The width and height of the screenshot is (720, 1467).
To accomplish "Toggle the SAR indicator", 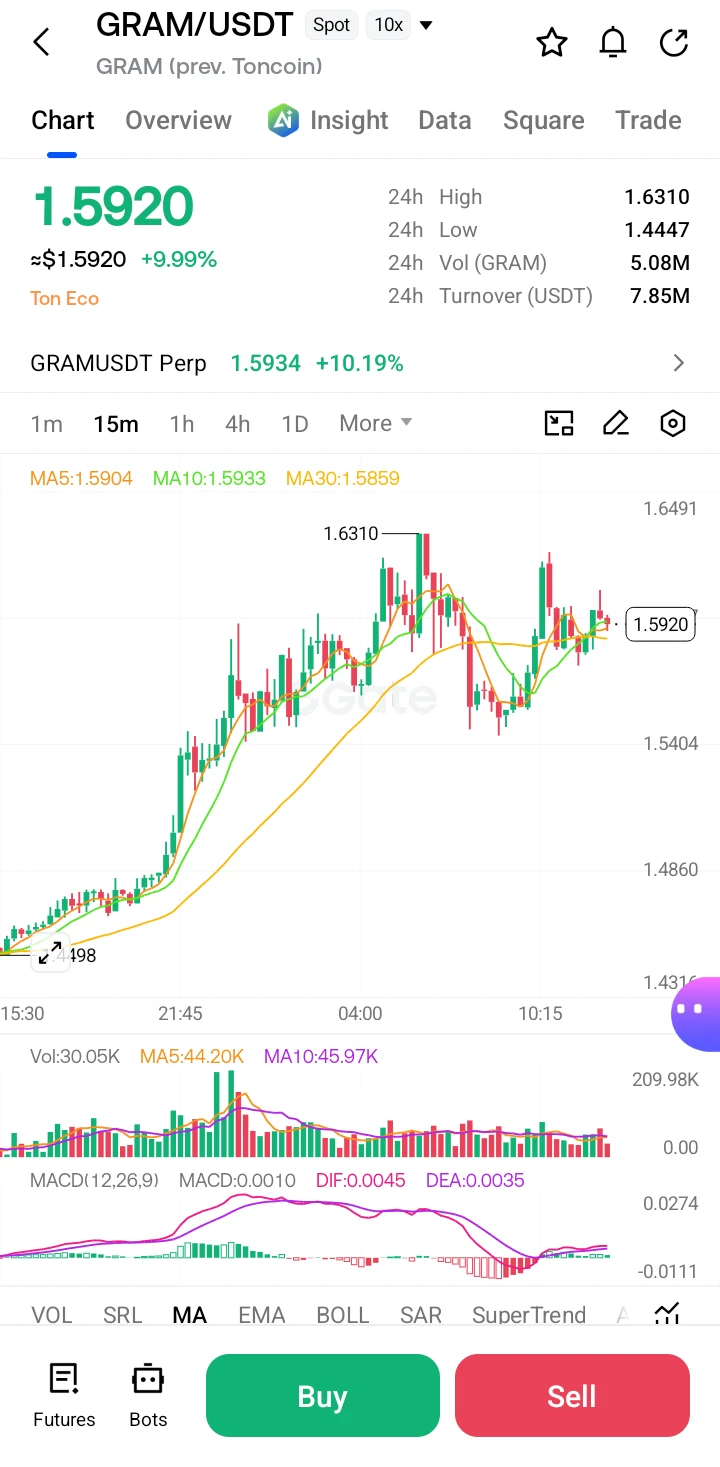I will point(421,1314).
